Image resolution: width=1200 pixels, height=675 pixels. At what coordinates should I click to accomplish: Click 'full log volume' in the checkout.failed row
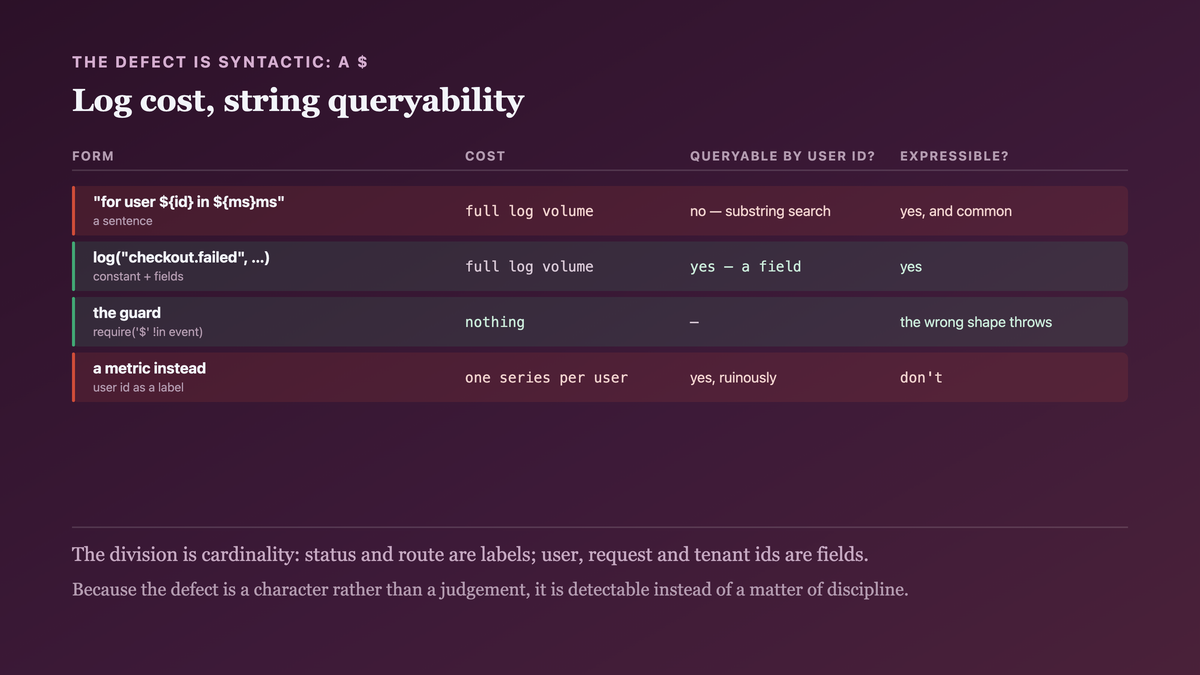(x=529, y=267)
